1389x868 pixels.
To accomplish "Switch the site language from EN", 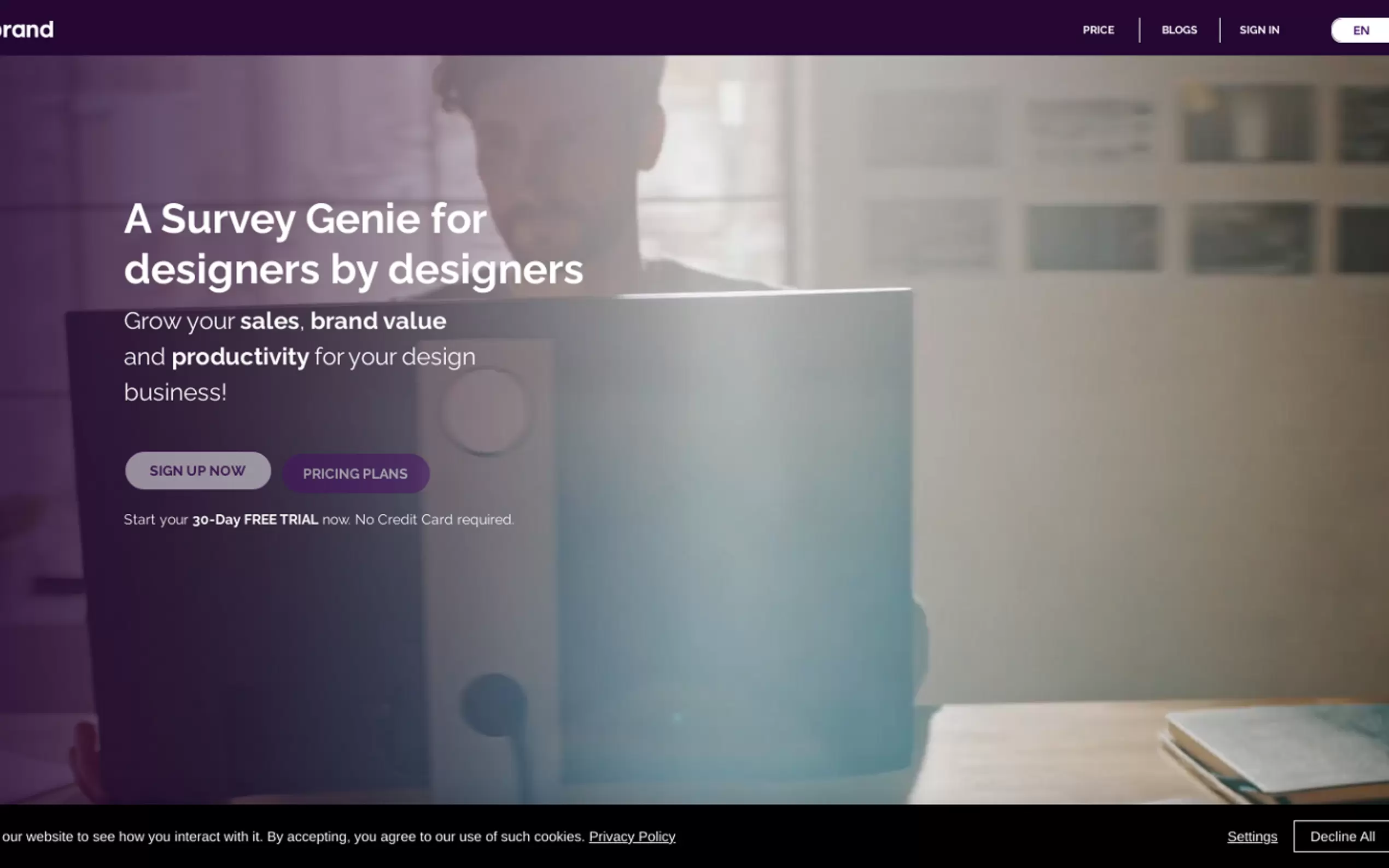I will coord(1360,30).
